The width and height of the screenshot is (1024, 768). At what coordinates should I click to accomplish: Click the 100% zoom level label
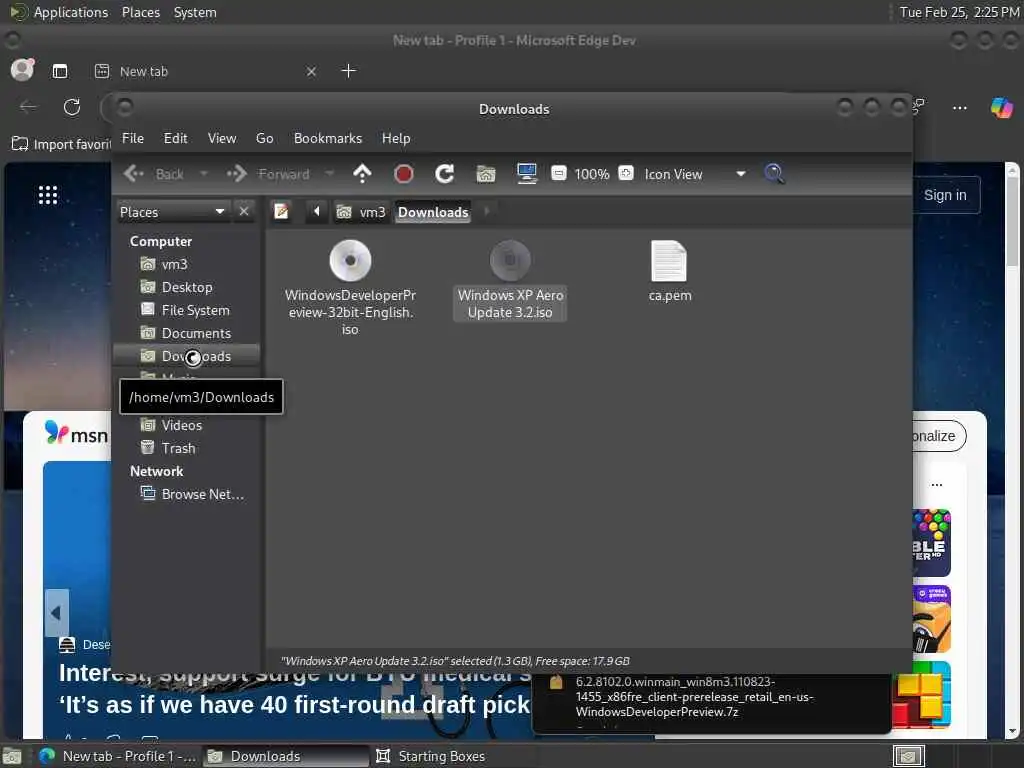pyautogui.click(x=592, y=174)
